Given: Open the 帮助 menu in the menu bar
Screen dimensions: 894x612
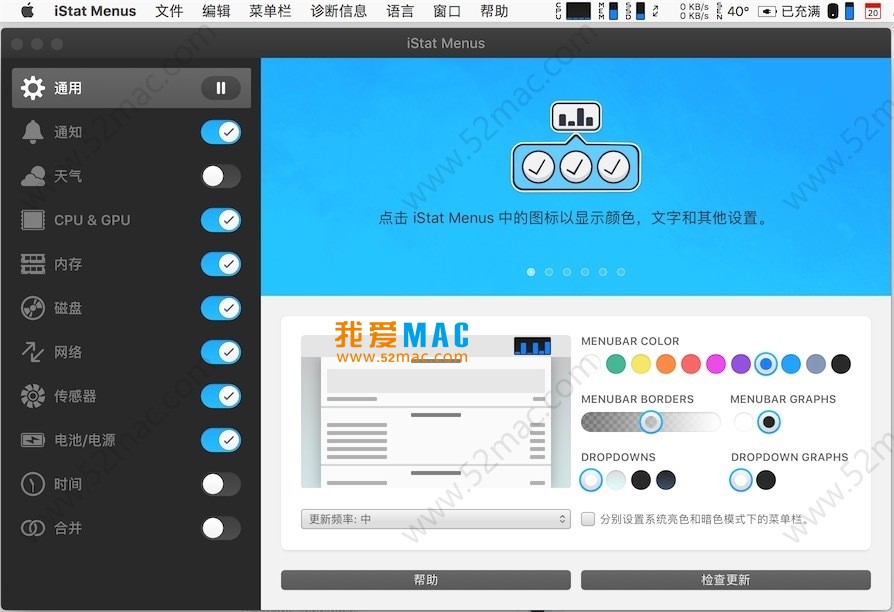Looking at the screenshot, I should pyautogui.click(x=494, y=11).
